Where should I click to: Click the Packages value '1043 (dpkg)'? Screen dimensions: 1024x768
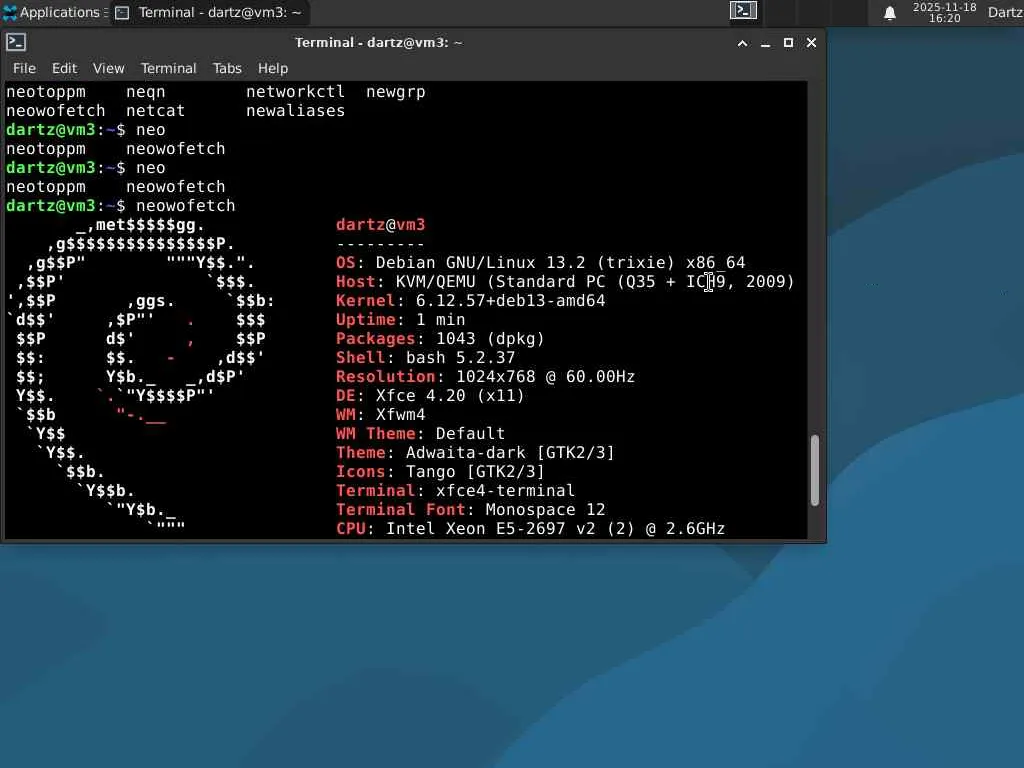[490, 338]
